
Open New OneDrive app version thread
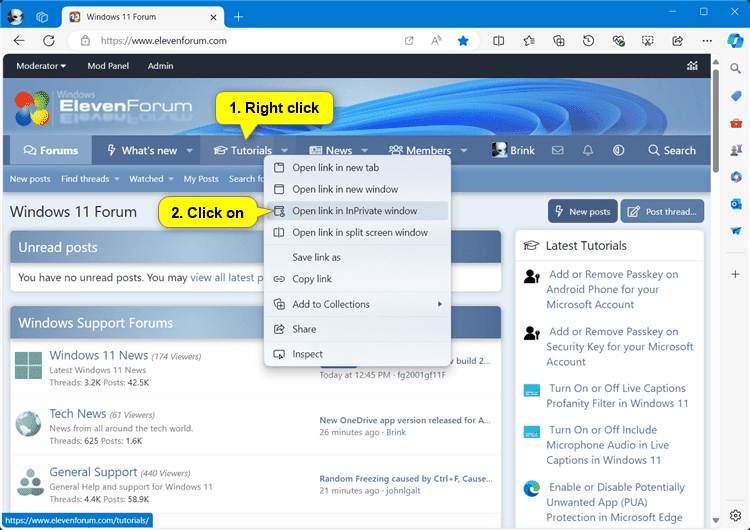tap(405, 420)
